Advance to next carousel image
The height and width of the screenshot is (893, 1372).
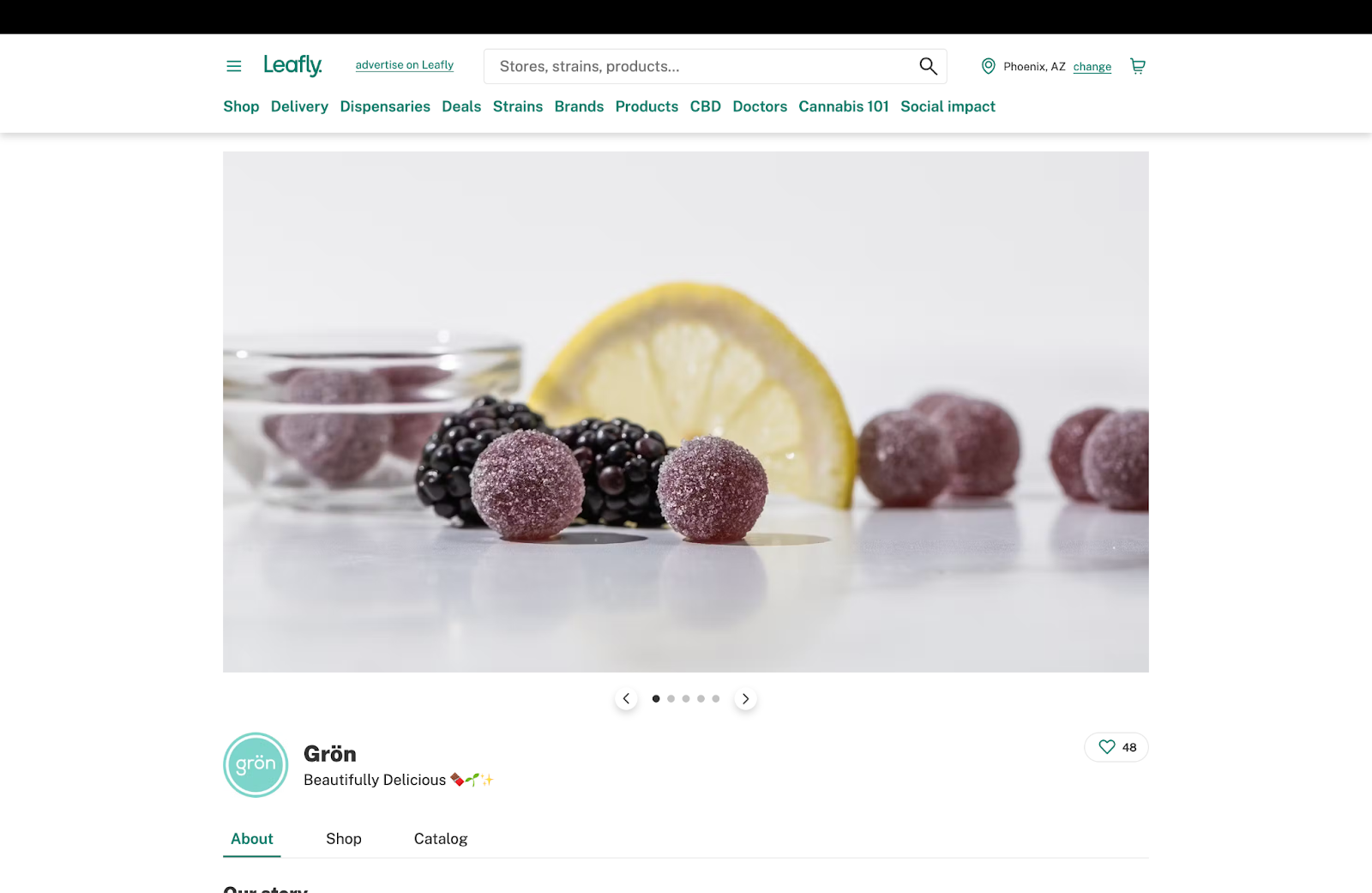pyautogui.click(x=745, y=698)
